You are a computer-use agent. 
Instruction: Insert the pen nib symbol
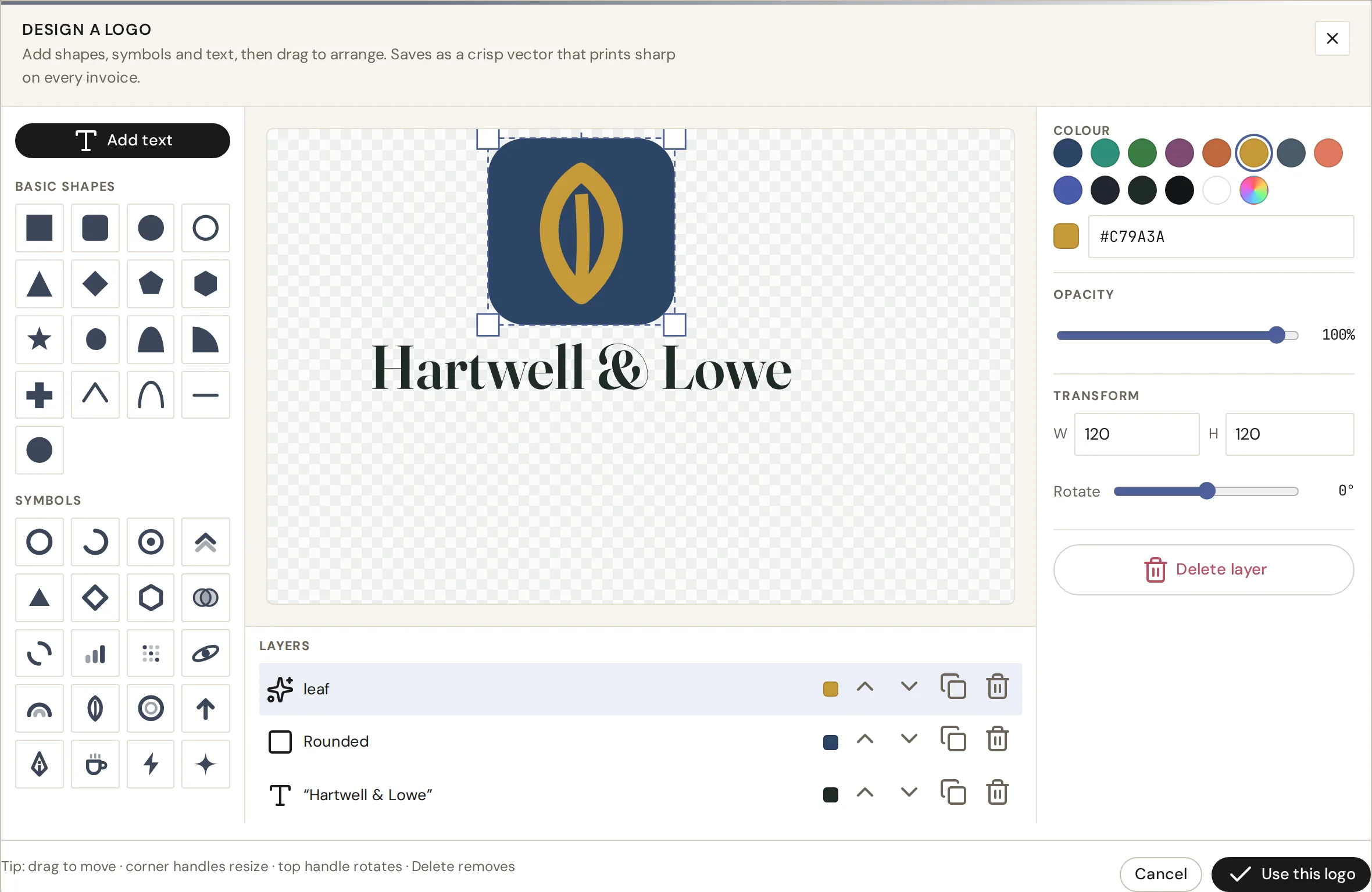[x=40, y=764]
